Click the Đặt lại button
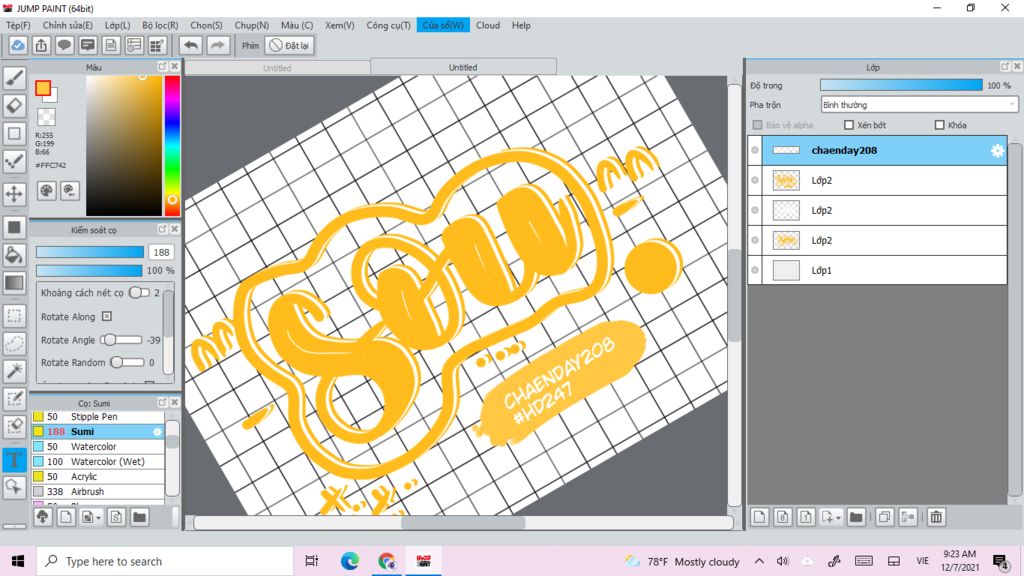The width and height of the screenshot is (1024, 576). click(290, 45)
